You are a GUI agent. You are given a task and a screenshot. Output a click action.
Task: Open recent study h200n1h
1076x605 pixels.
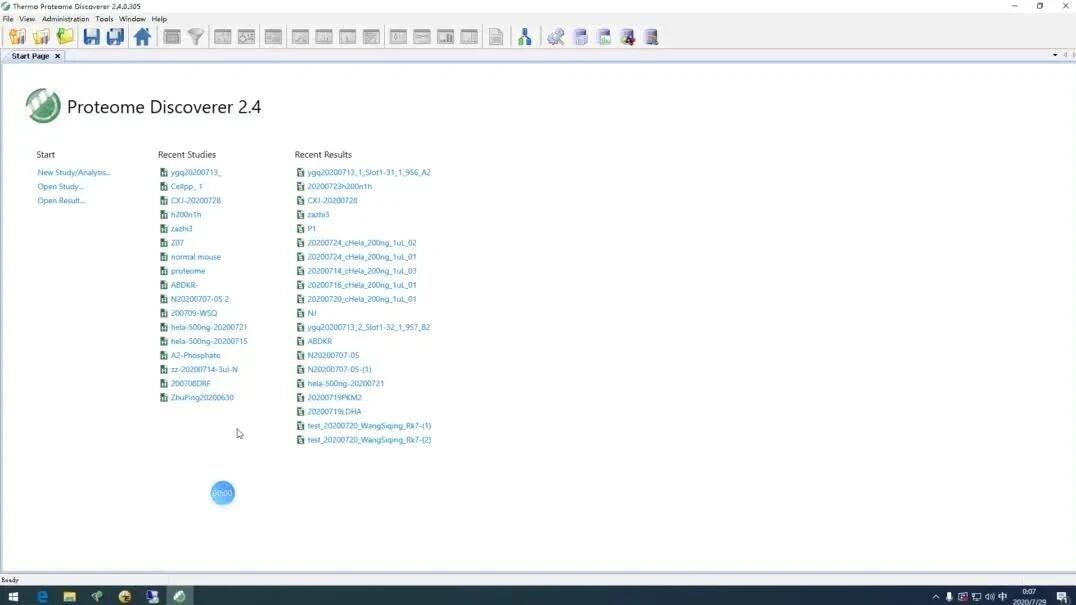coord(186,215)
